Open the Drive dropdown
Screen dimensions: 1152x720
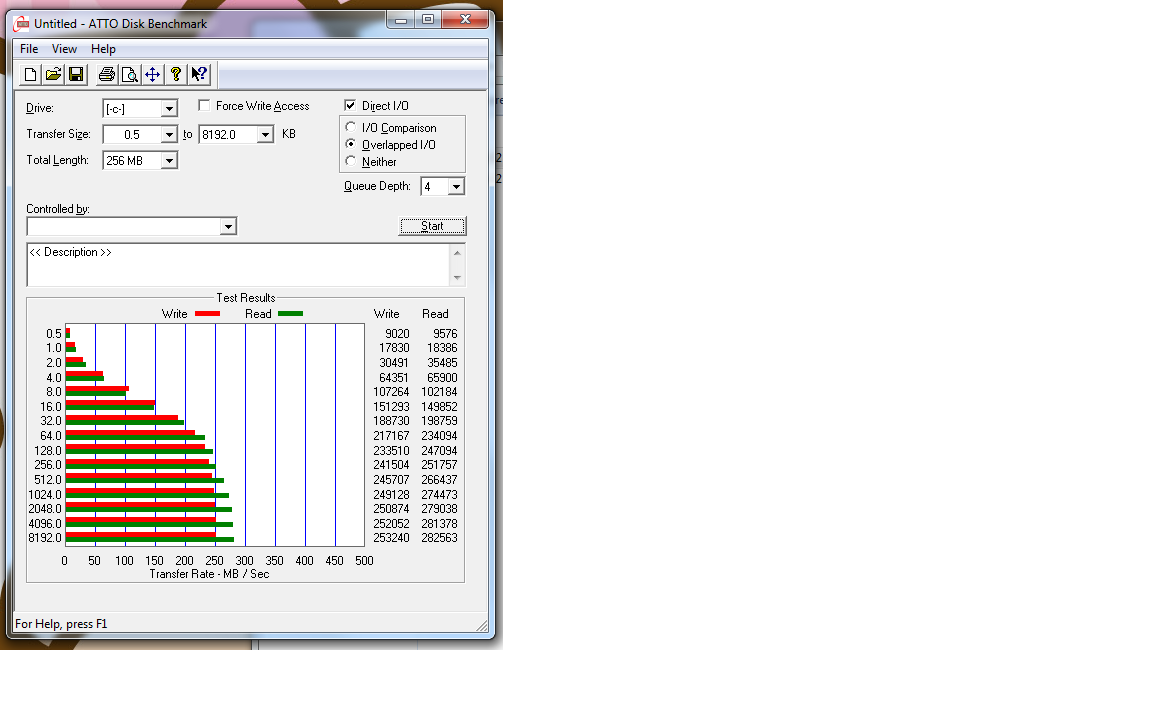coord(169,109)
